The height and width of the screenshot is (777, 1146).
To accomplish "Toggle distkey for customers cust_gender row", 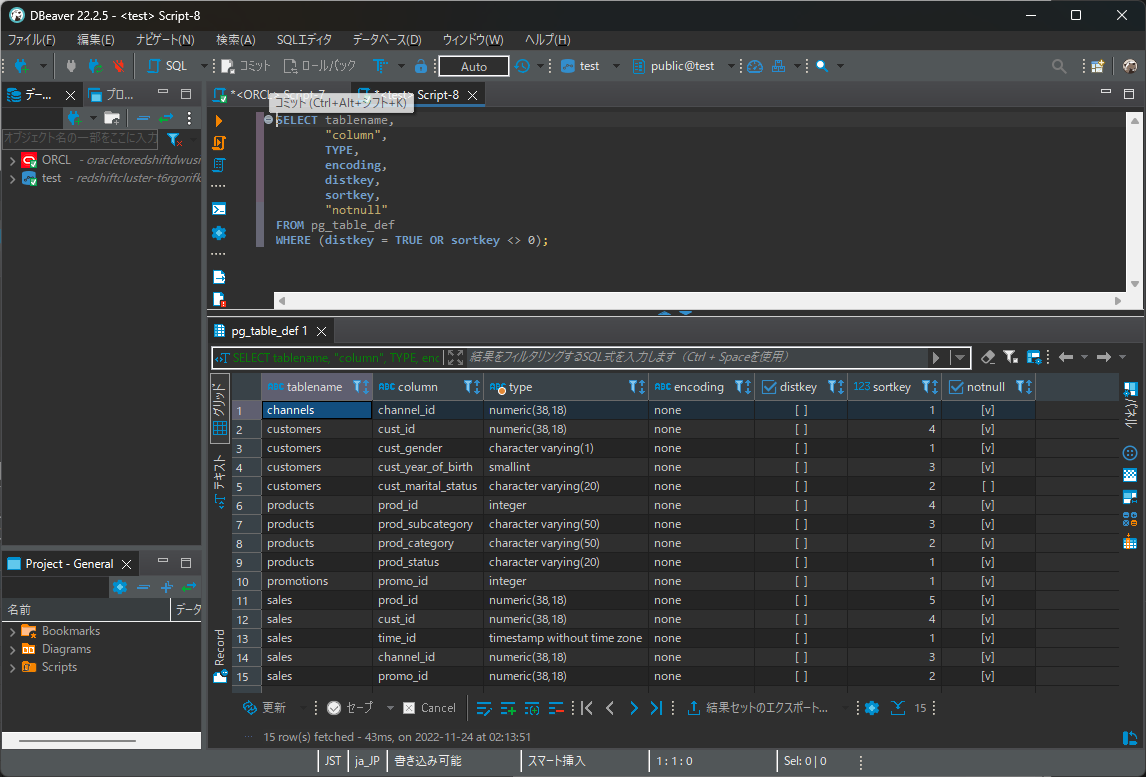I will click(801, 448).
